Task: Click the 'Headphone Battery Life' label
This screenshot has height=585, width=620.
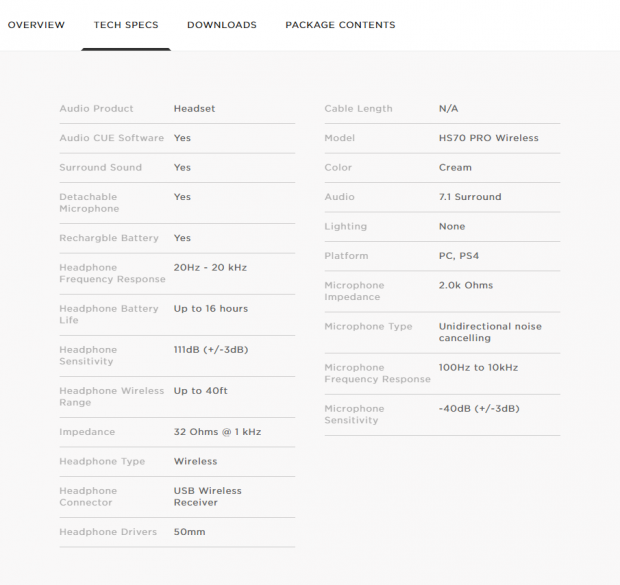Action: pyautogui.click(x=109, y=314)
